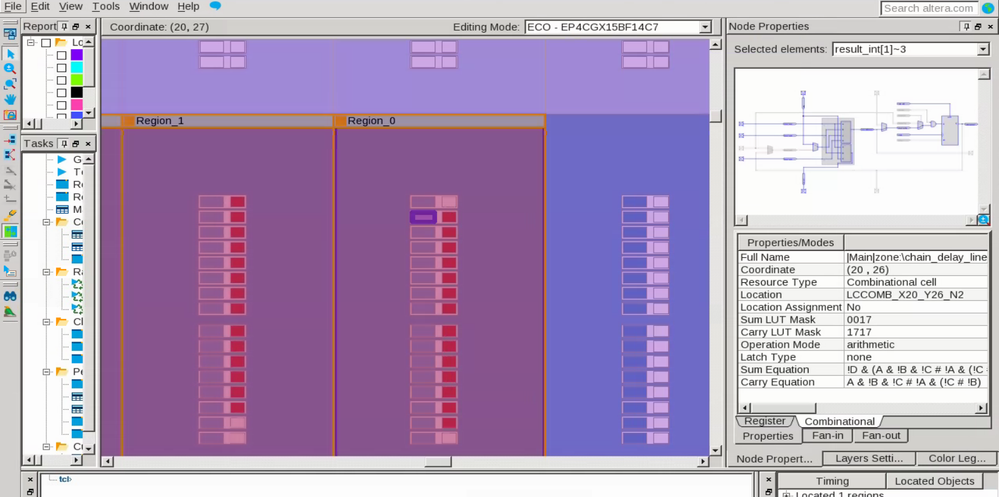This screenshot has height=497, width=999.
Task: Click the bird's eye view icon above the arrow
Action: pyautogui.click(x=10, y=34)
